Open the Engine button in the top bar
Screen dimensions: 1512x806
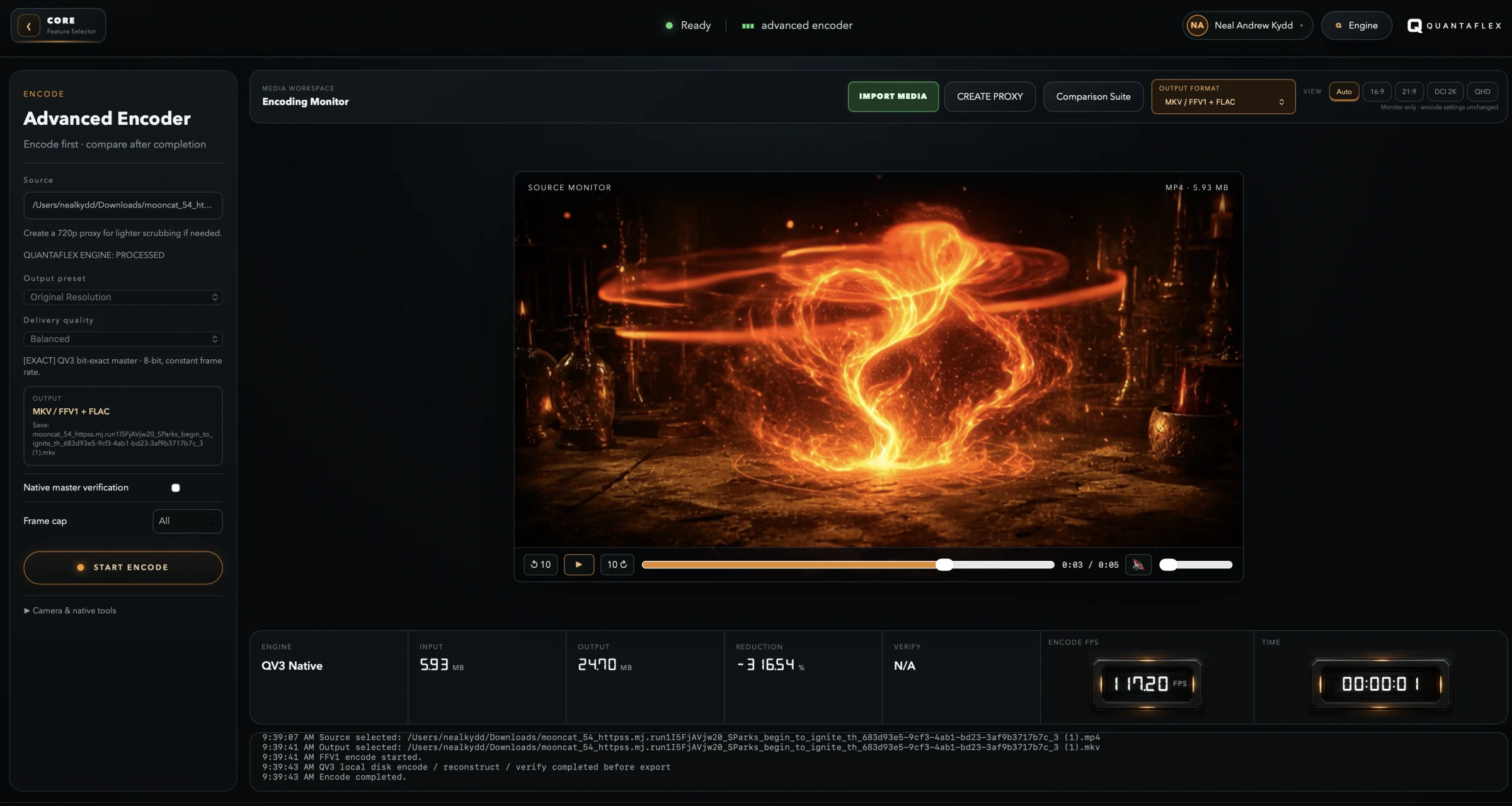[x=1356, y=26]
